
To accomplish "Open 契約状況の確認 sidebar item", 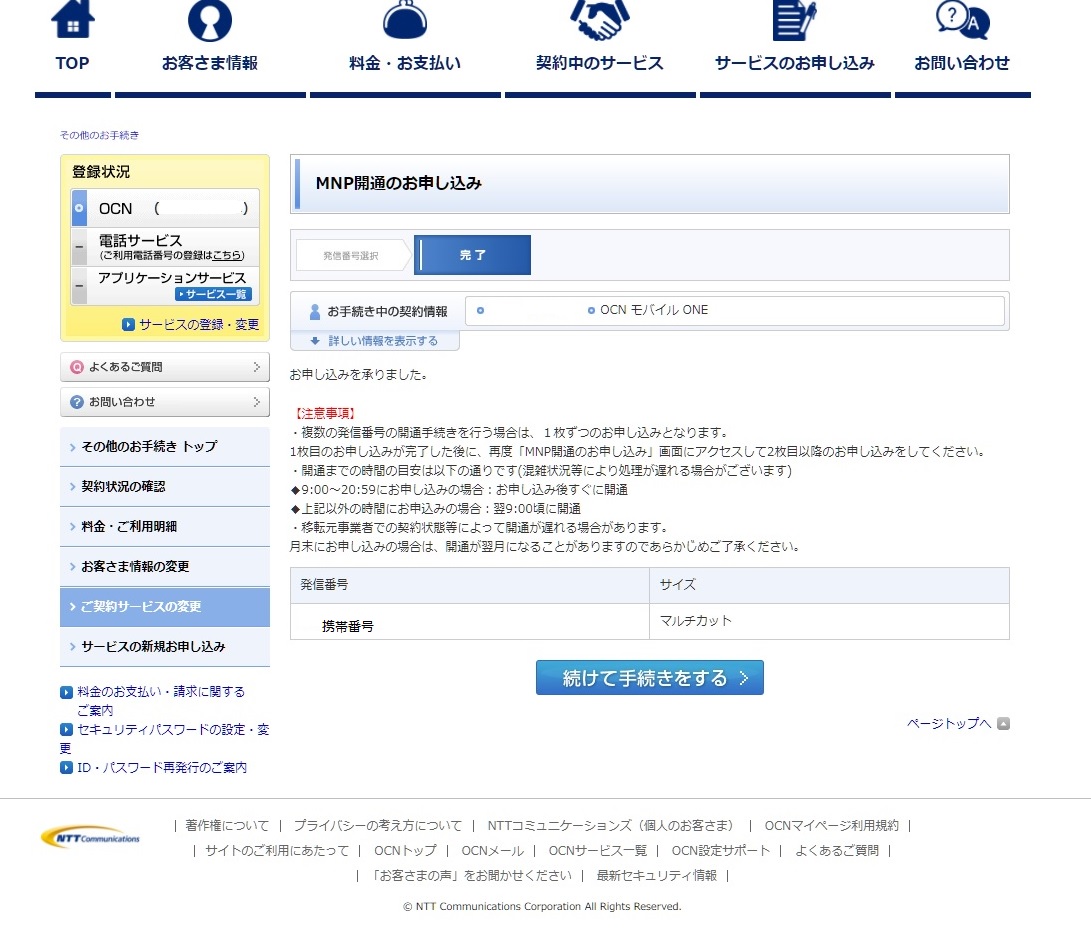I will coord(165,486).
